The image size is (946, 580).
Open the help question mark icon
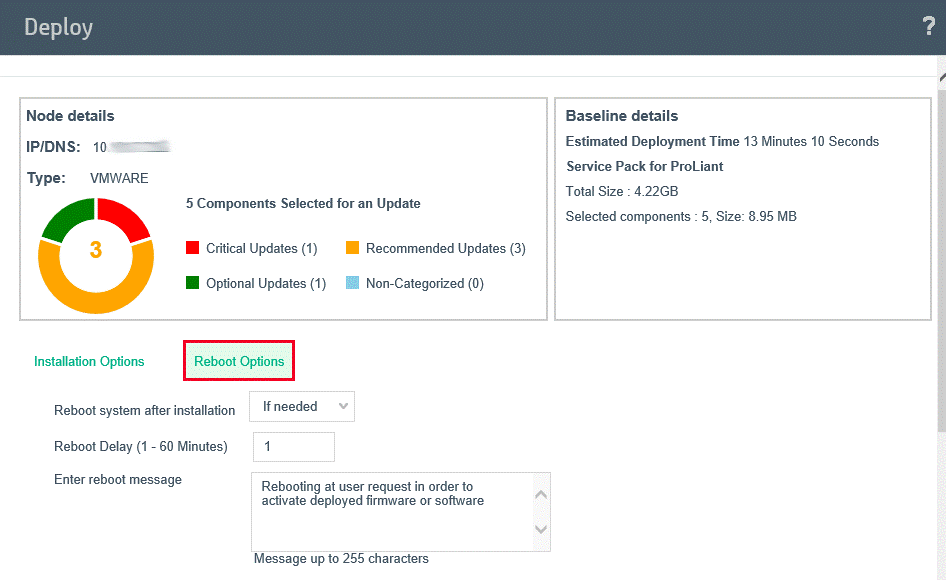point(928,27)
